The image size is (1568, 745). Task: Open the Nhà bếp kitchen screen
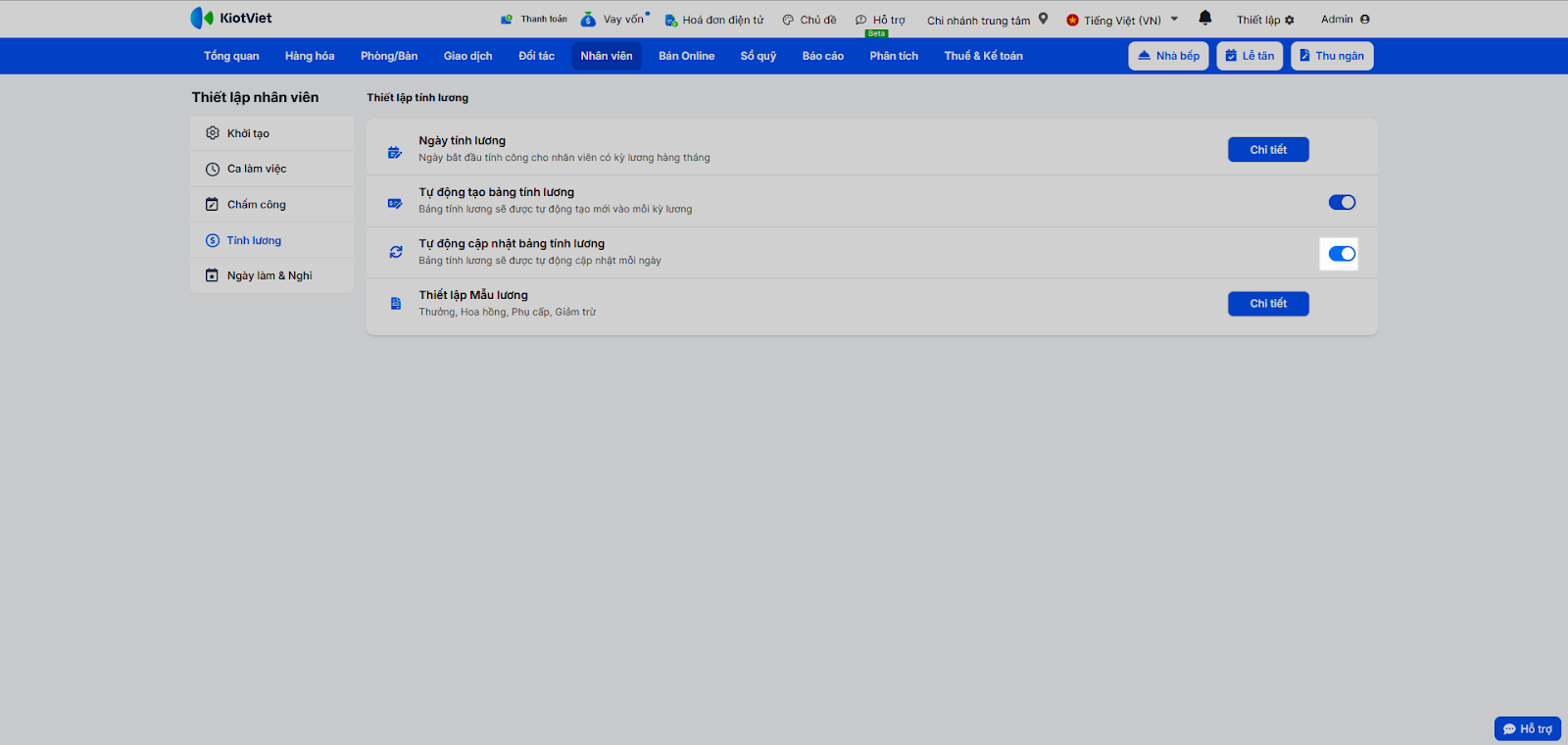[x=1168, y=56]
